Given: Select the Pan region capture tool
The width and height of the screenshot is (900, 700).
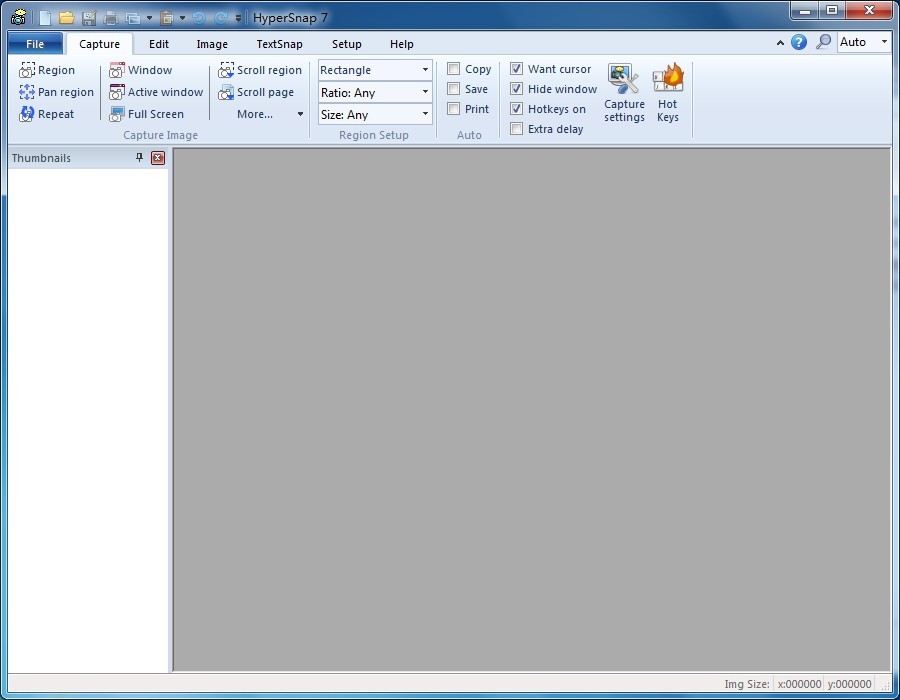Looking at the screenshot, I should pos(27,92).
